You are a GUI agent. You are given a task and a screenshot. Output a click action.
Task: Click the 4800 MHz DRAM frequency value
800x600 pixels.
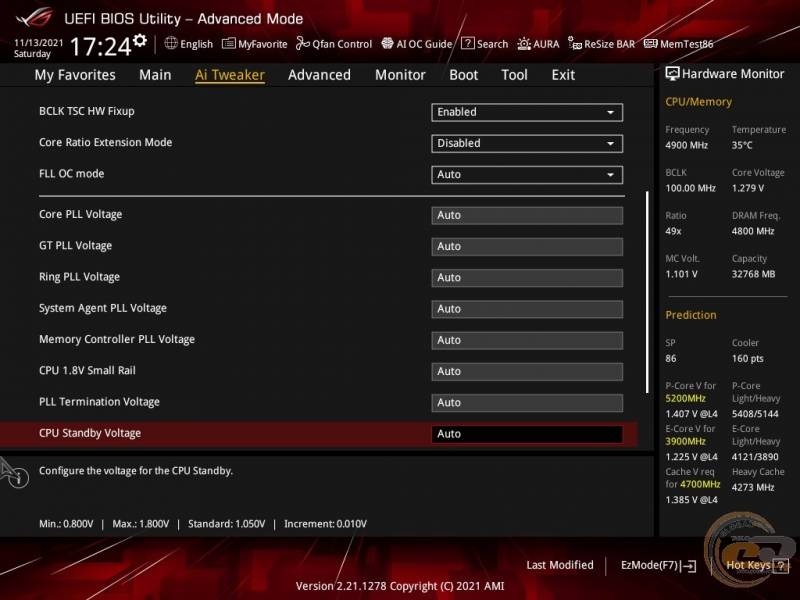tap(753, 231)
